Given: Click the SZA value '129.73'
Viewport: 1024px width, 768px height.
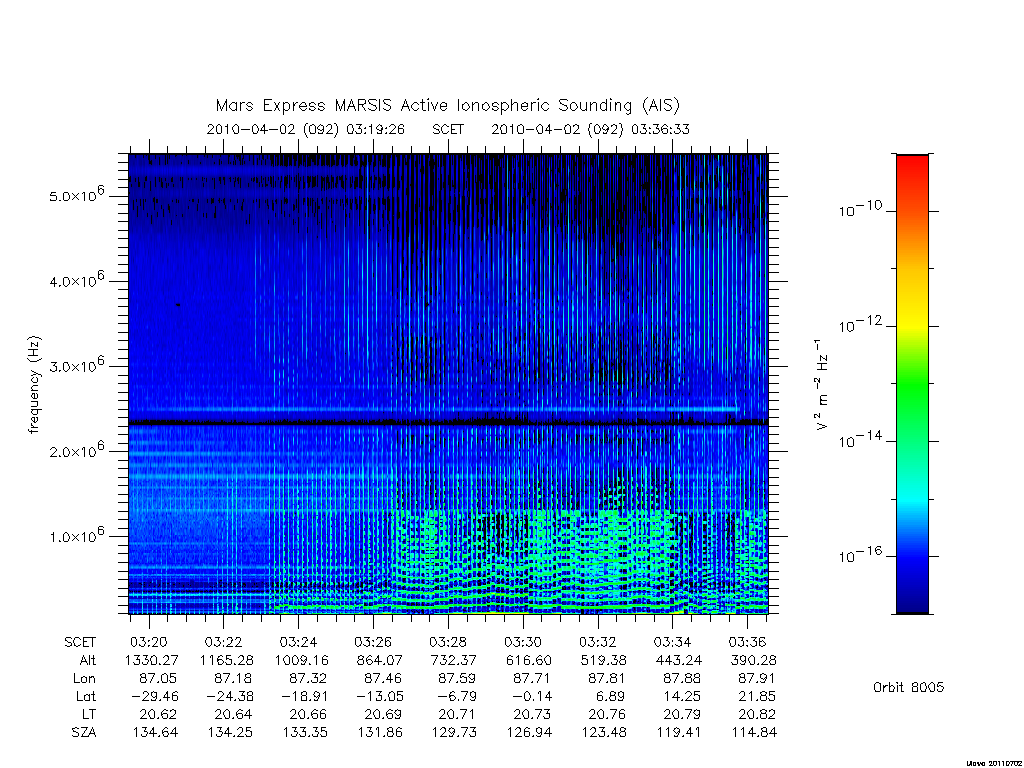Looking at the screenshot, I should [x=454, y=733].
